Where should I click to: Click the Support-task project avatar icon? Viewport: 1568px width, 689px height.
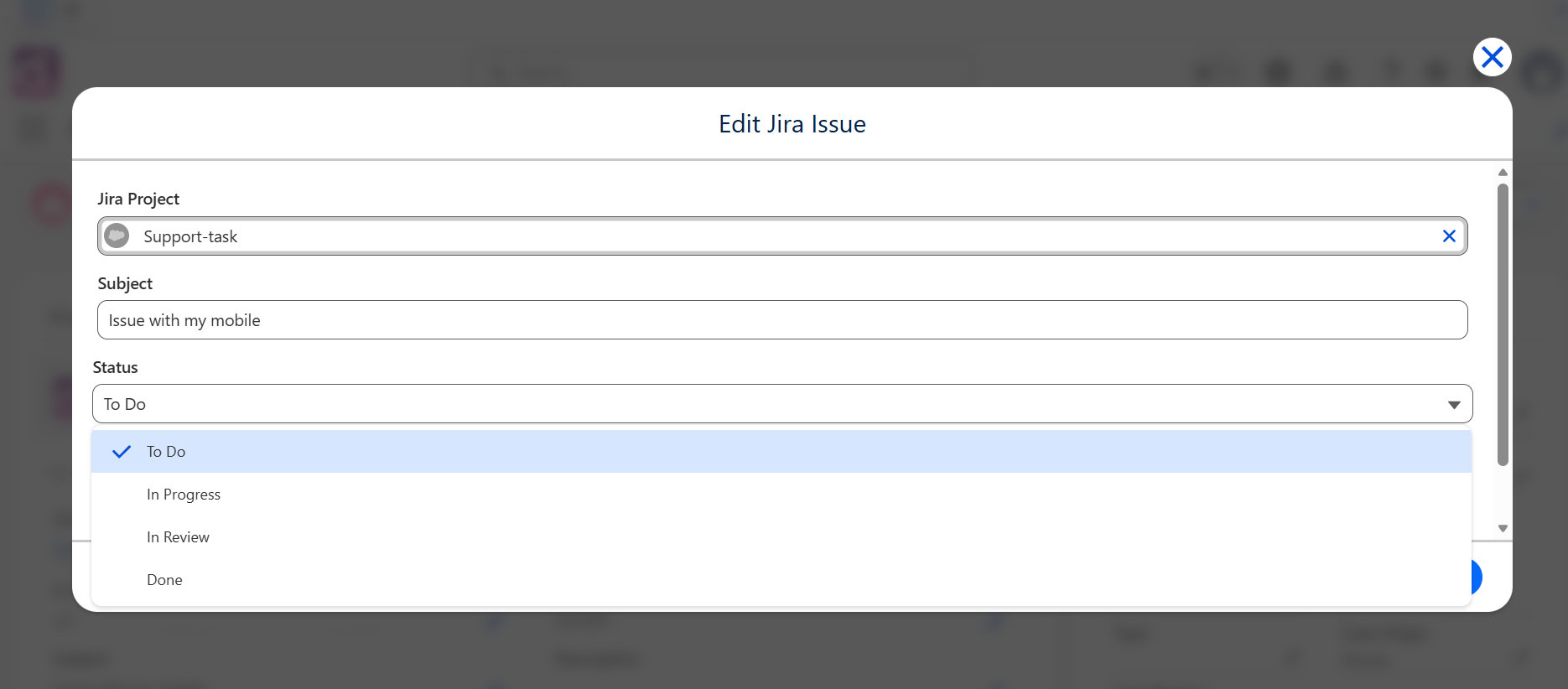point(117,236)
